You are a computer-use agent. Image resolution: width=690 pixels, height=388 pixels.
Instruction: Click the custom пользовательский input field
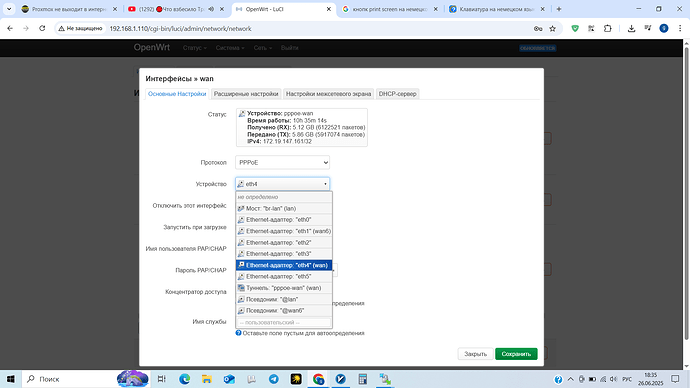tap(284, 322)
